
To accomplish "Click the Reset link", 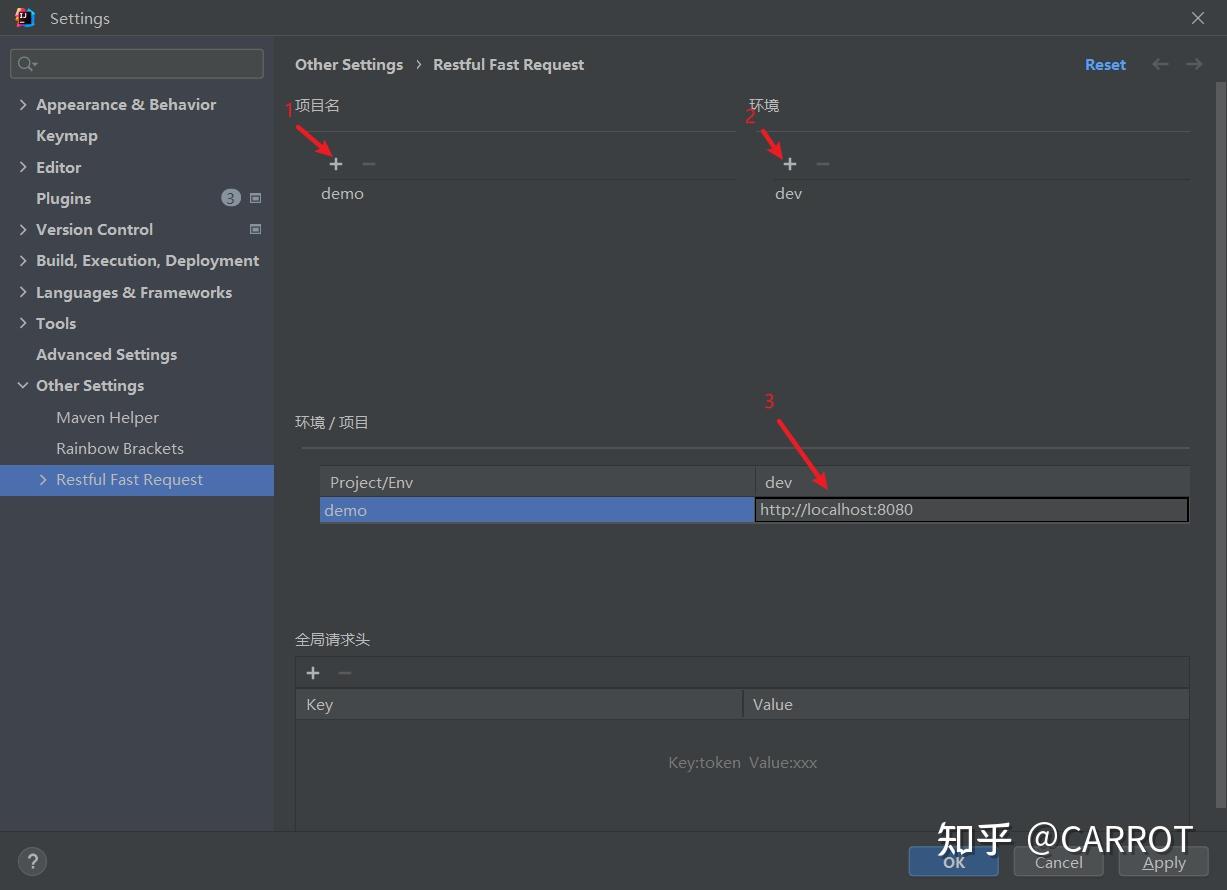I will (x=1105, y=64).
